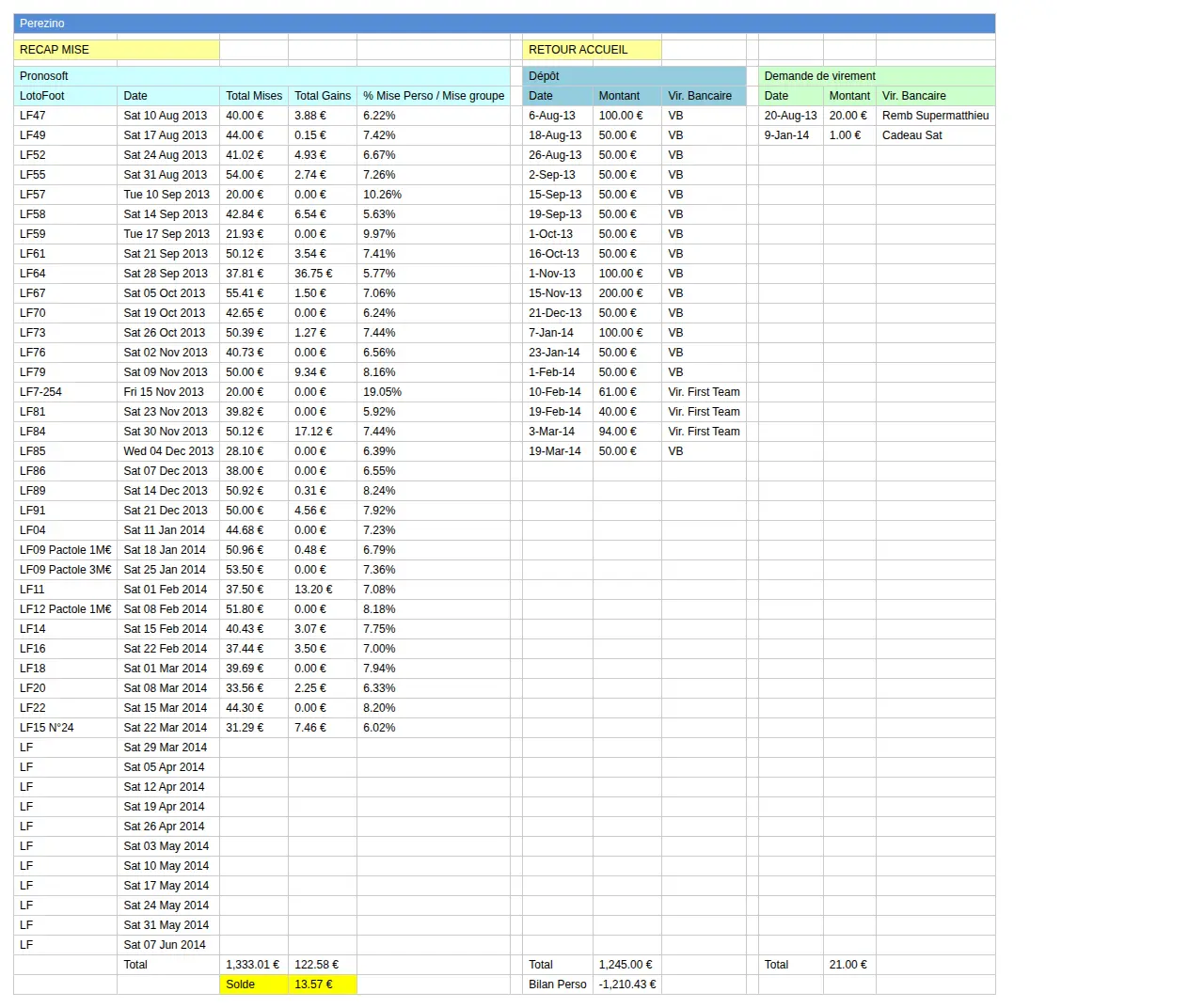
Task: Select the LotoFoot column header
Action: pyautogui.click(x=66, y=96)
